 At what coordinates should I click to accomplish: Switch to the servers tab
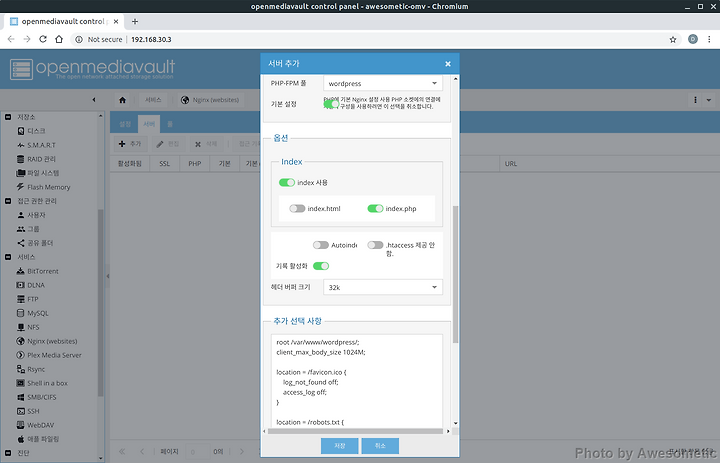coord(149,124)
